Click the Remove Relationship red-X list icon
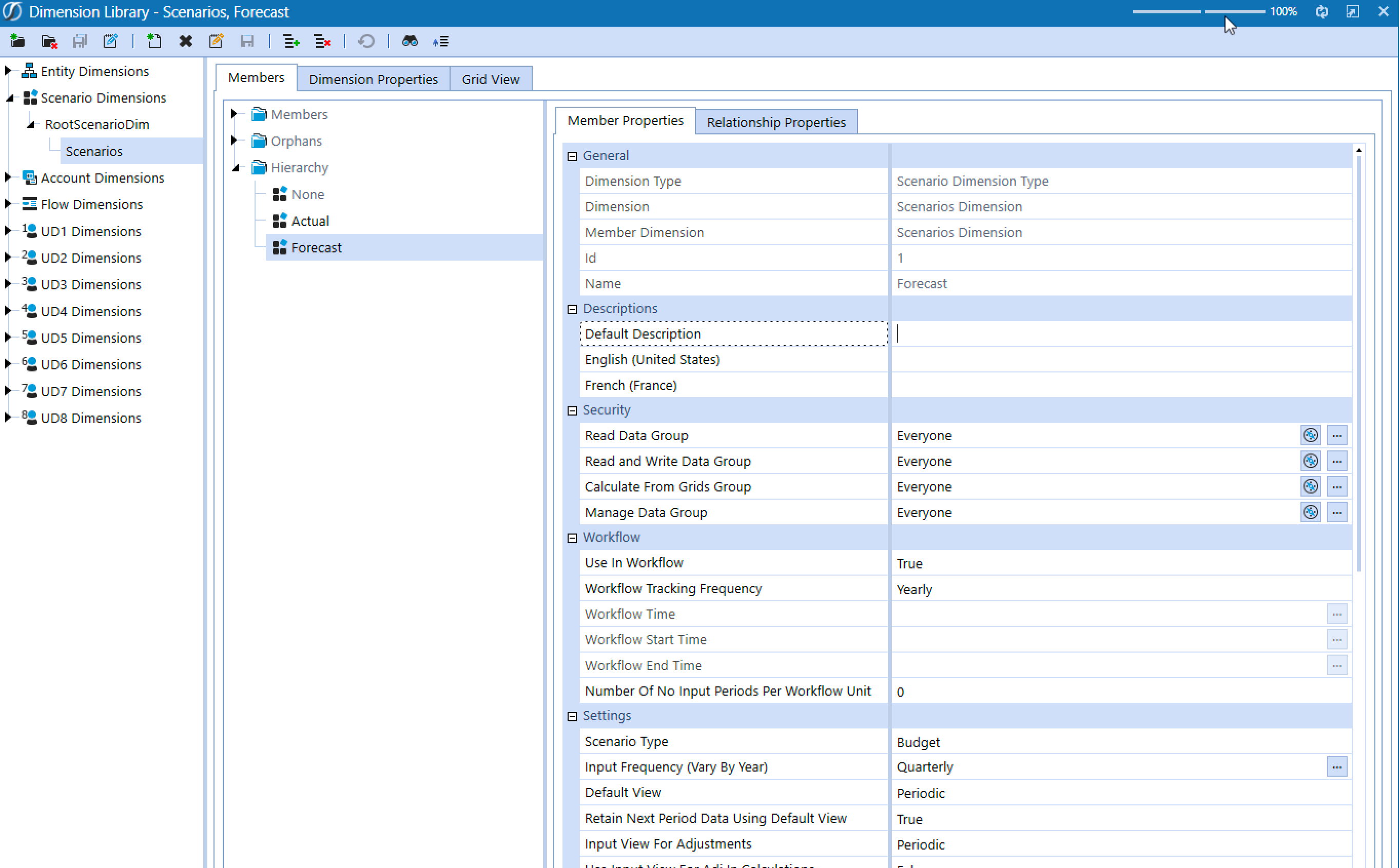The width and height of the screenshot is (1400, 868). pos(322,42)
